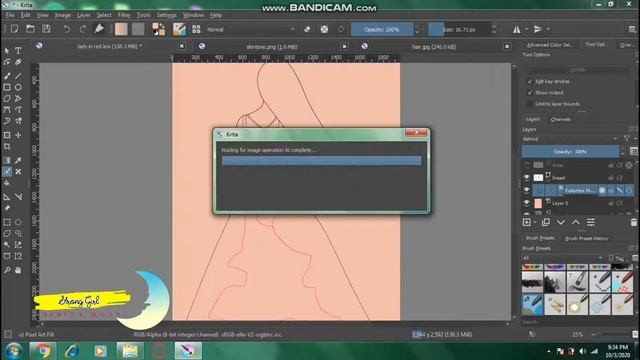Open a file using toolbar icon
The width and height of the screenshot is (640, 360).
[30, 29]
